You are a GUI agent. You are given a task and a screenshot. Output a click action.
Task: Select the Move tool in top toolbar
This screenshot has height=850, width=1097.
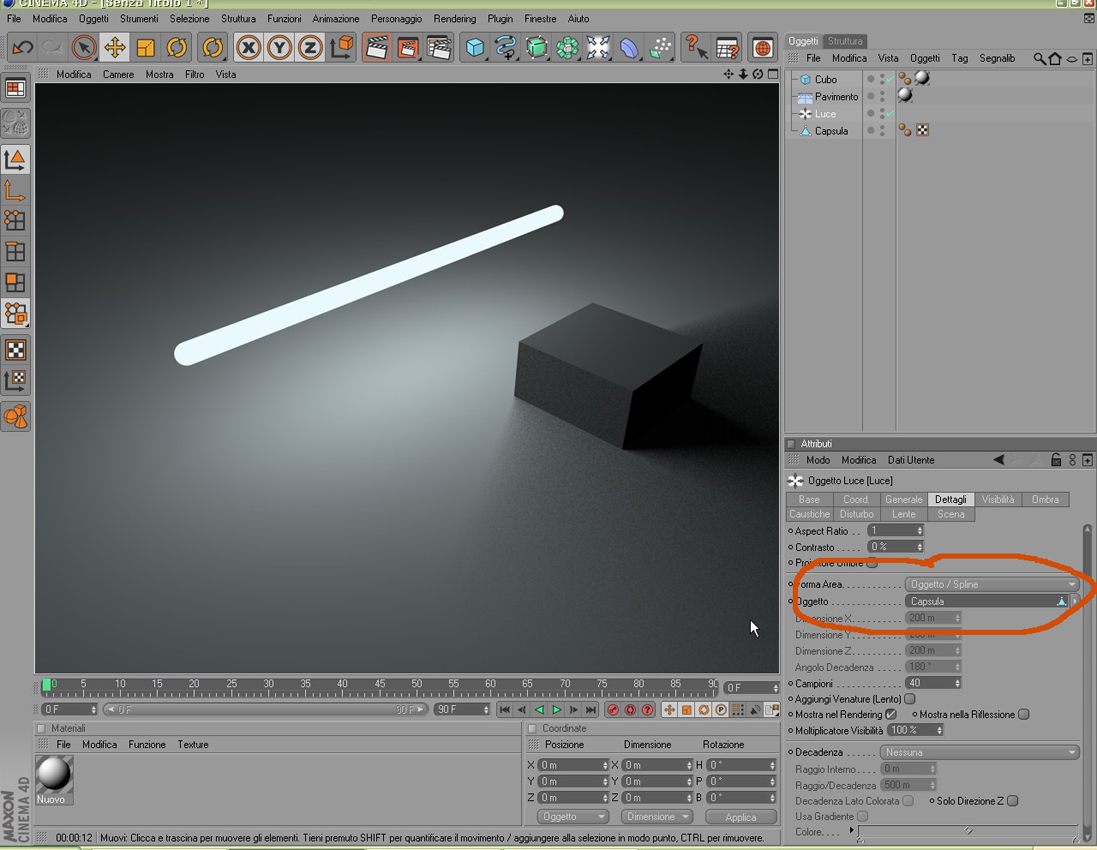click(114, 48)
